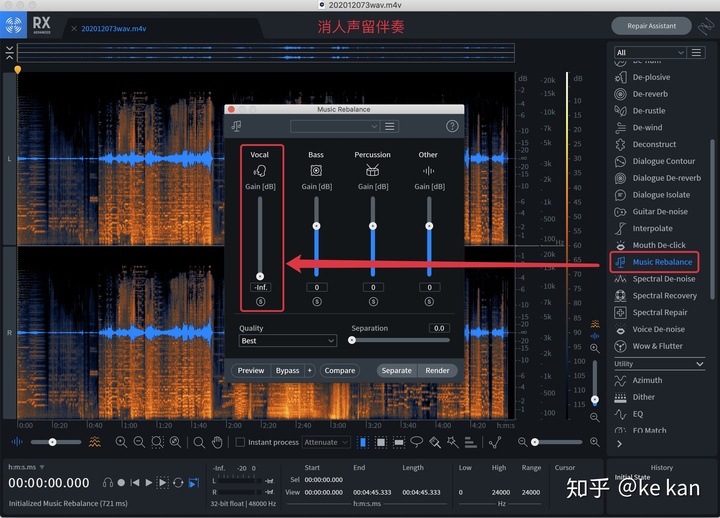This screenshot has width=720, height=518.
Task: Zoom in horizontally with magnifier plus
Action: pos(595,442)
